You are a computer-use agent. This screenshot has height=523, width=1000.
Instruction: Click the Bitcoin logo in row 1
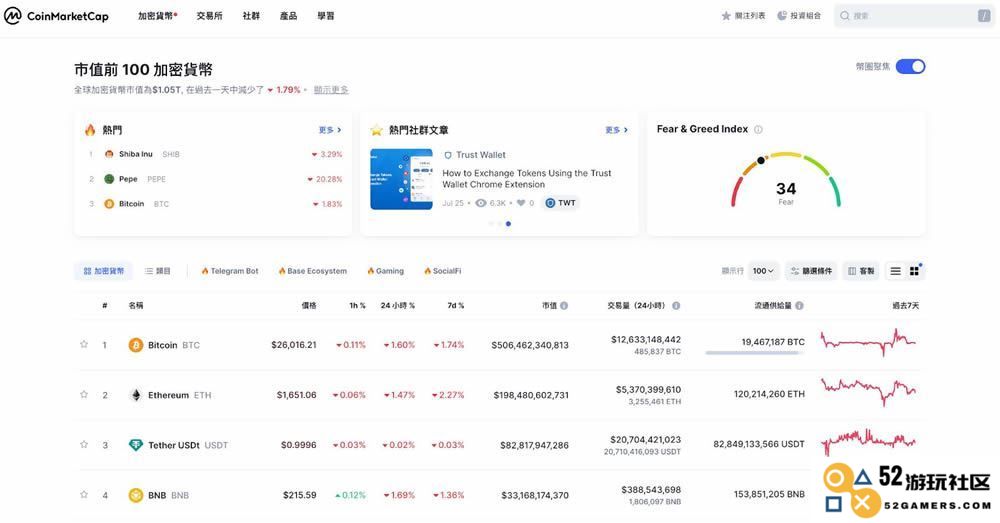136,345
